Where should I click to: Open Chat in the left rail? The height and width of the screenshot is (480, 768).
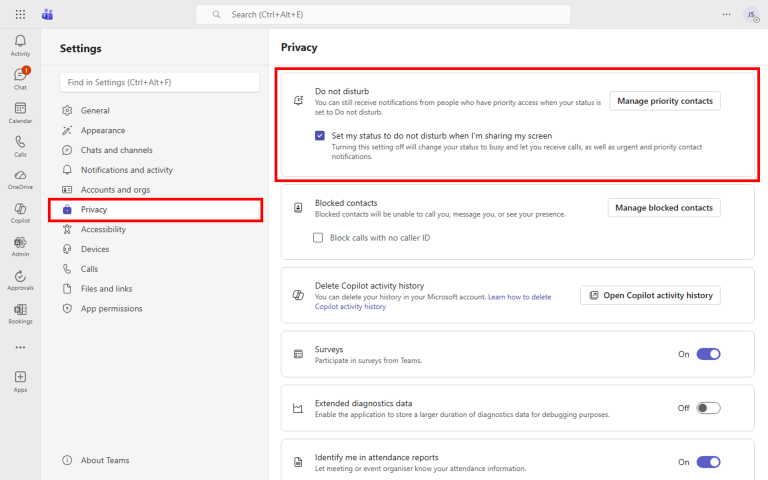20,79
